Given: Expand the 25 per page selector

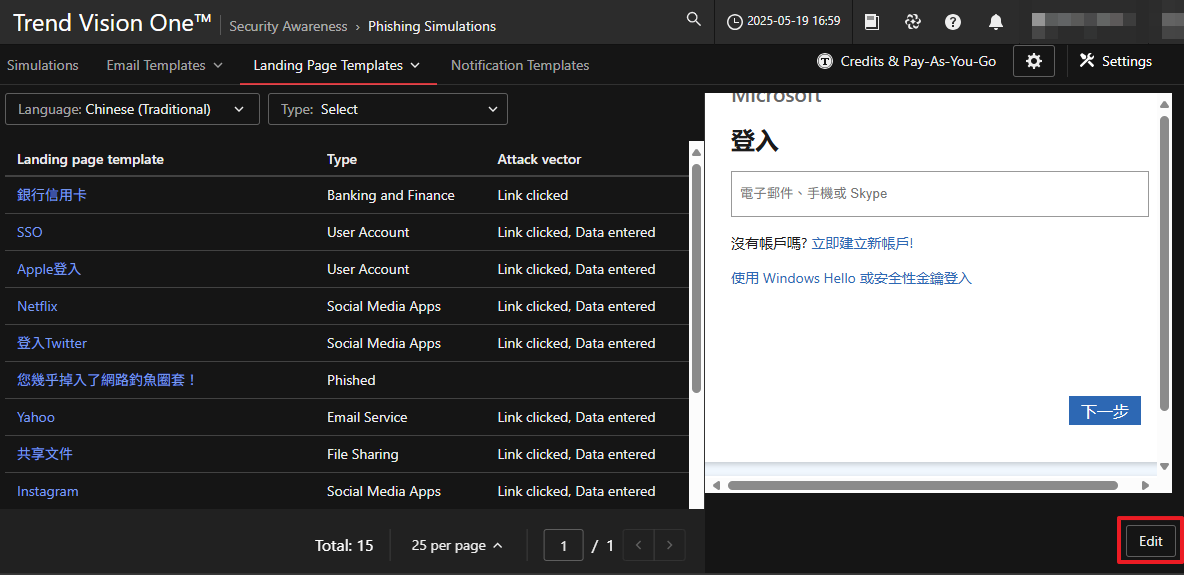Looking at the screenshot, I should pyautogui.click(x=457, y=545).
